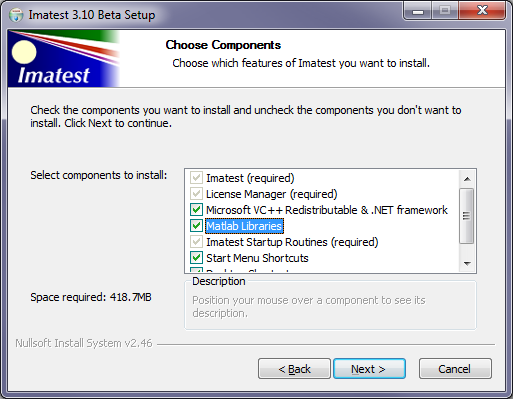The height and width of the screenshot is (399, 513).
Task: Minimize the Imatest Setup window
Action: [418, 11]
